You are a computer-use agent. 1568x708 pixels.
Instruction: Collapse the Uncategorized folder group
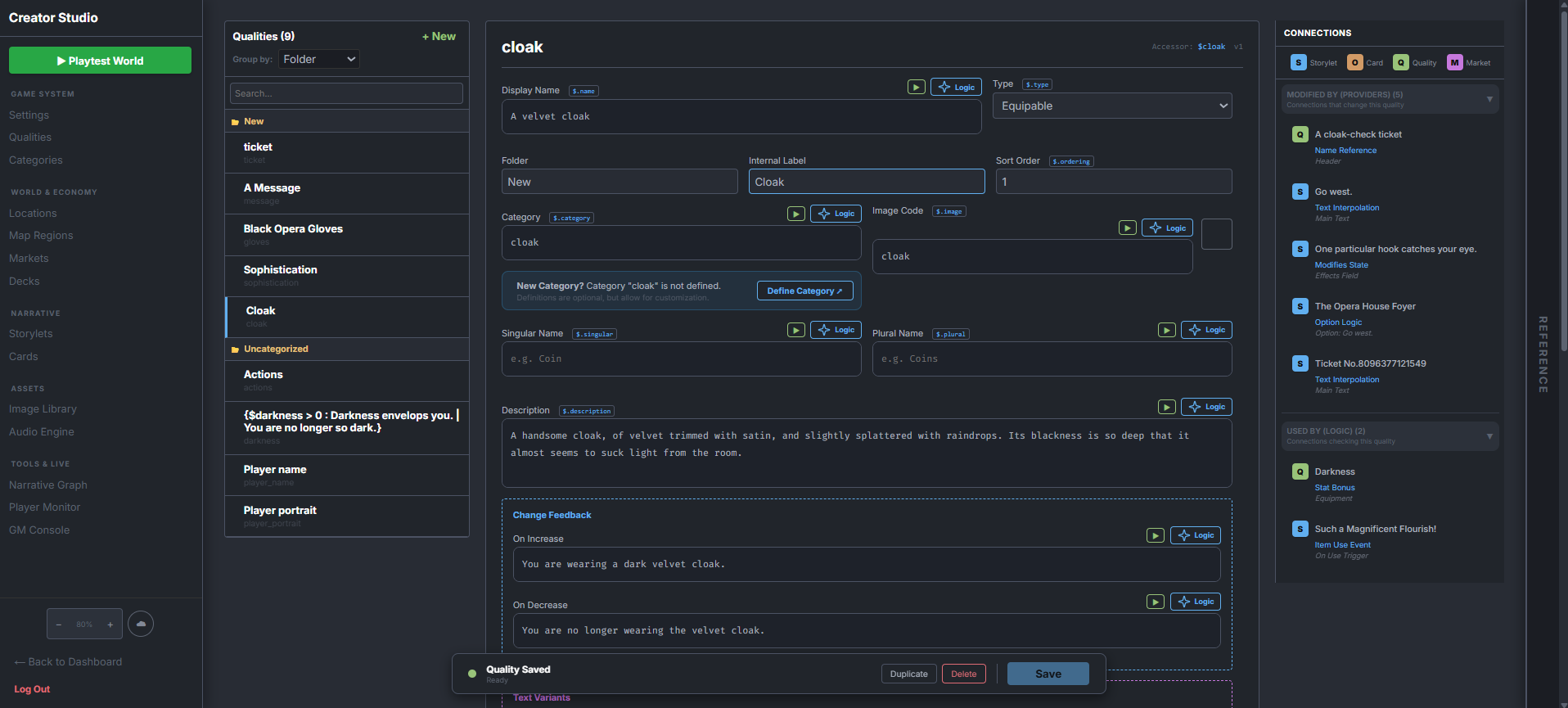(275, 349)
